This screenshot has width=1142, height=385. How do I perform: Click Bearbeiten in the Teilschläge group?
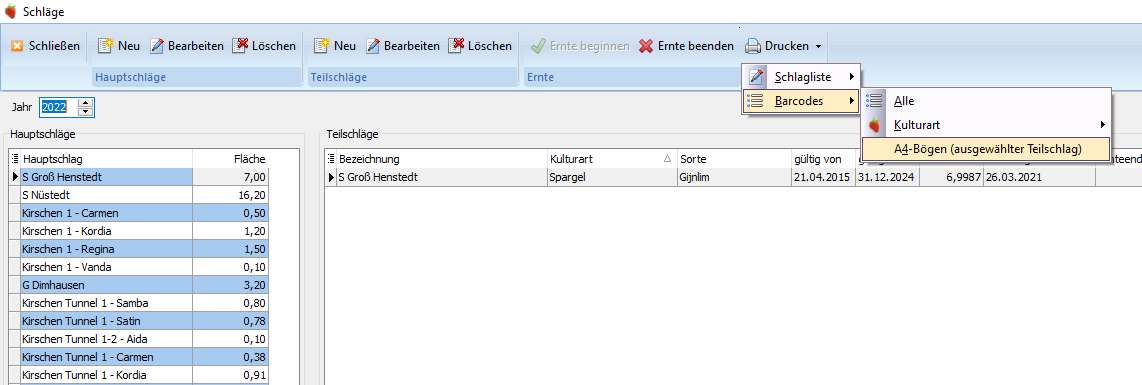[x=403, y=46]
